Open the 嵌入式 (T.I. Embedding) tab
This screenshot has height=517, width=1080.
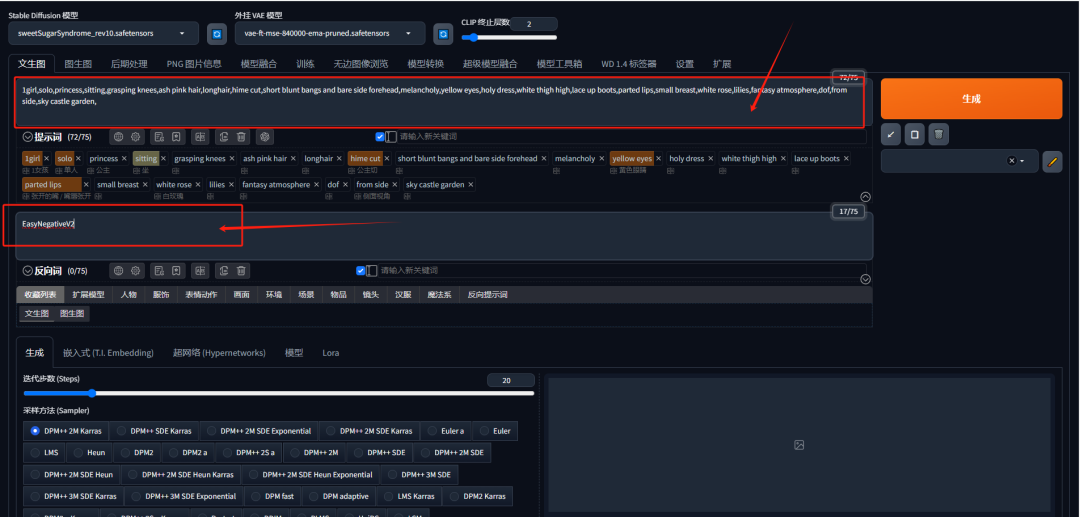click(108, 352)
